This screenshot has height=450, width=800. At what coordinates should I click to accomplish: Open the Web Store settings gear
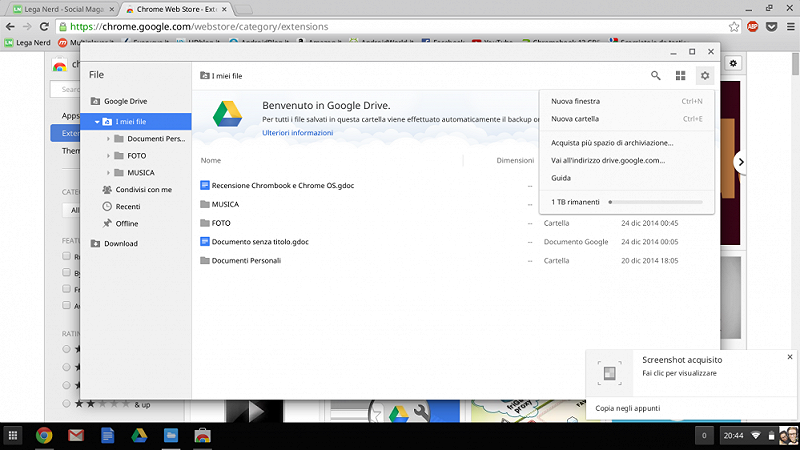tap(733, 63)
